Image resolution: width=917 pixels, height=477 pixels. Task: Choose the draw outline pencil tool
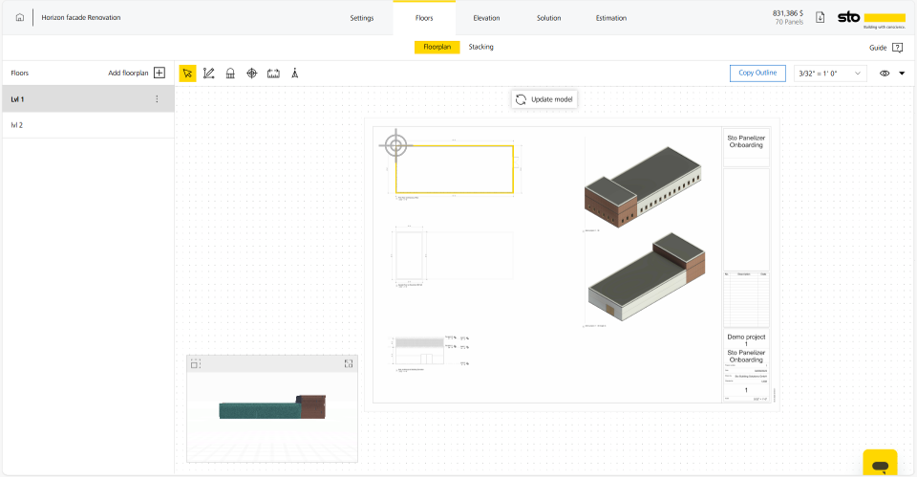(209, 73)
